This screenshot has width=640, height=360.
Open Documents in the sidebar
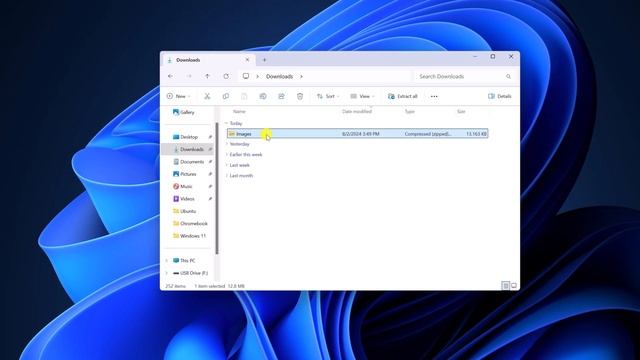tap(188, 162)
